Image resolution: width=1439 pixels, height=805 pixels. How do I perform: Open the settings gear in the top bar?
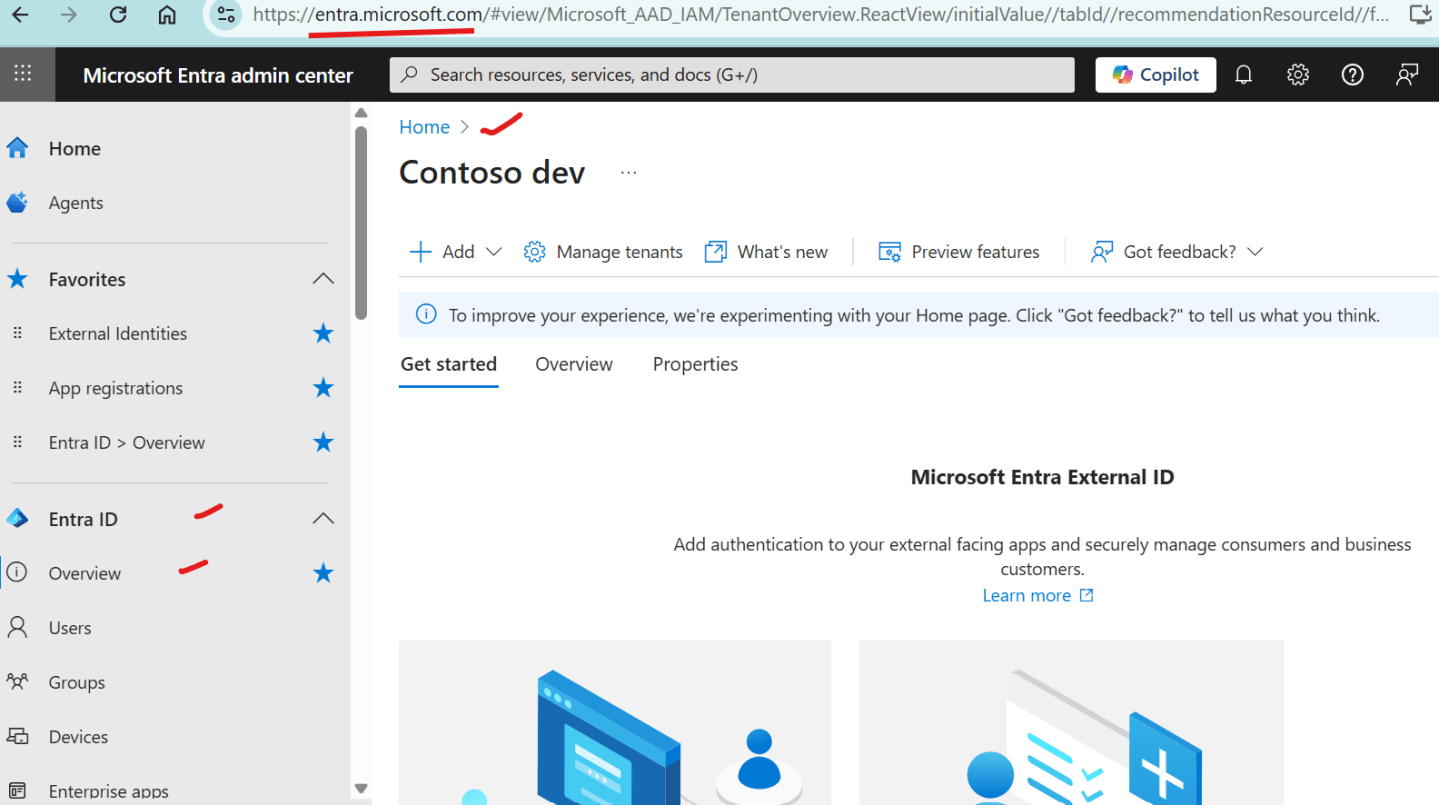click(1297, 74)
